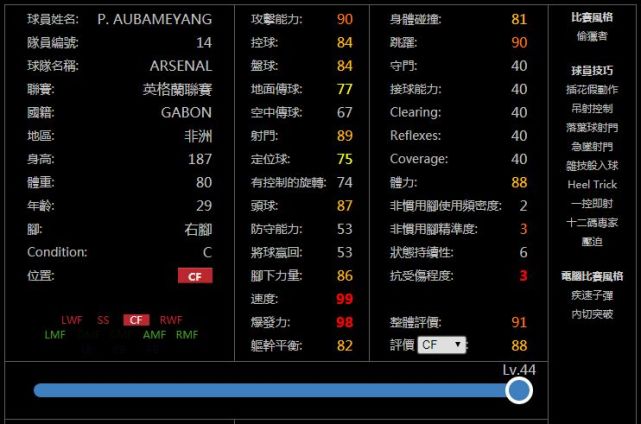Click skill 落葉球射門
The image size is (641, 424).
[x=592, y=128]
